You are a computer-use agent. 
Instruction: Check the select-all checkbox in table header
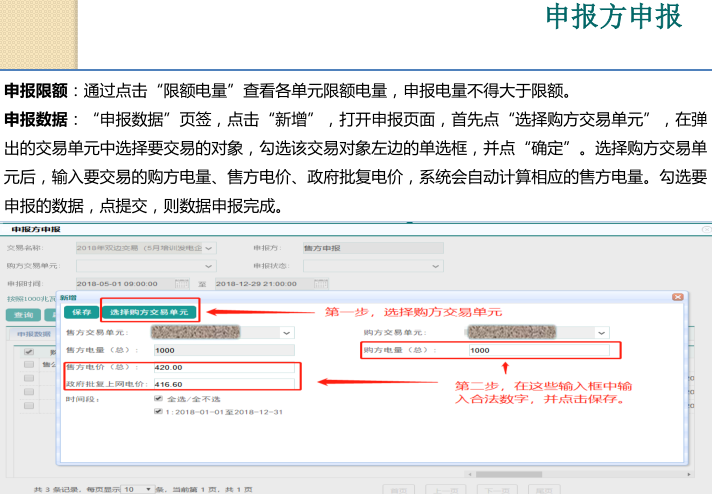tap(28, 352)
